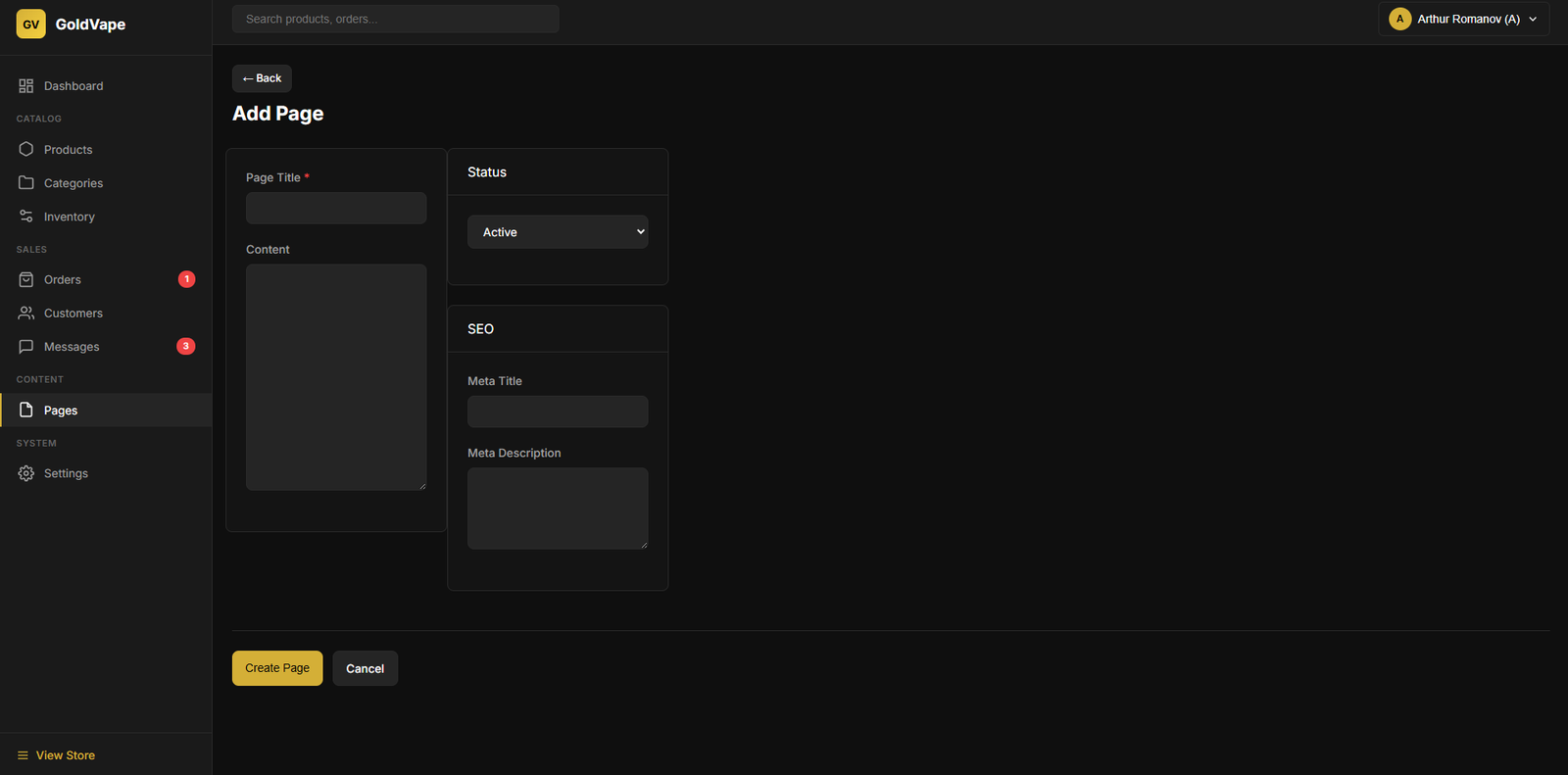1568x775 pixels.
Task: Open the Pages menu item in sidebar
Action: (61, 411)
